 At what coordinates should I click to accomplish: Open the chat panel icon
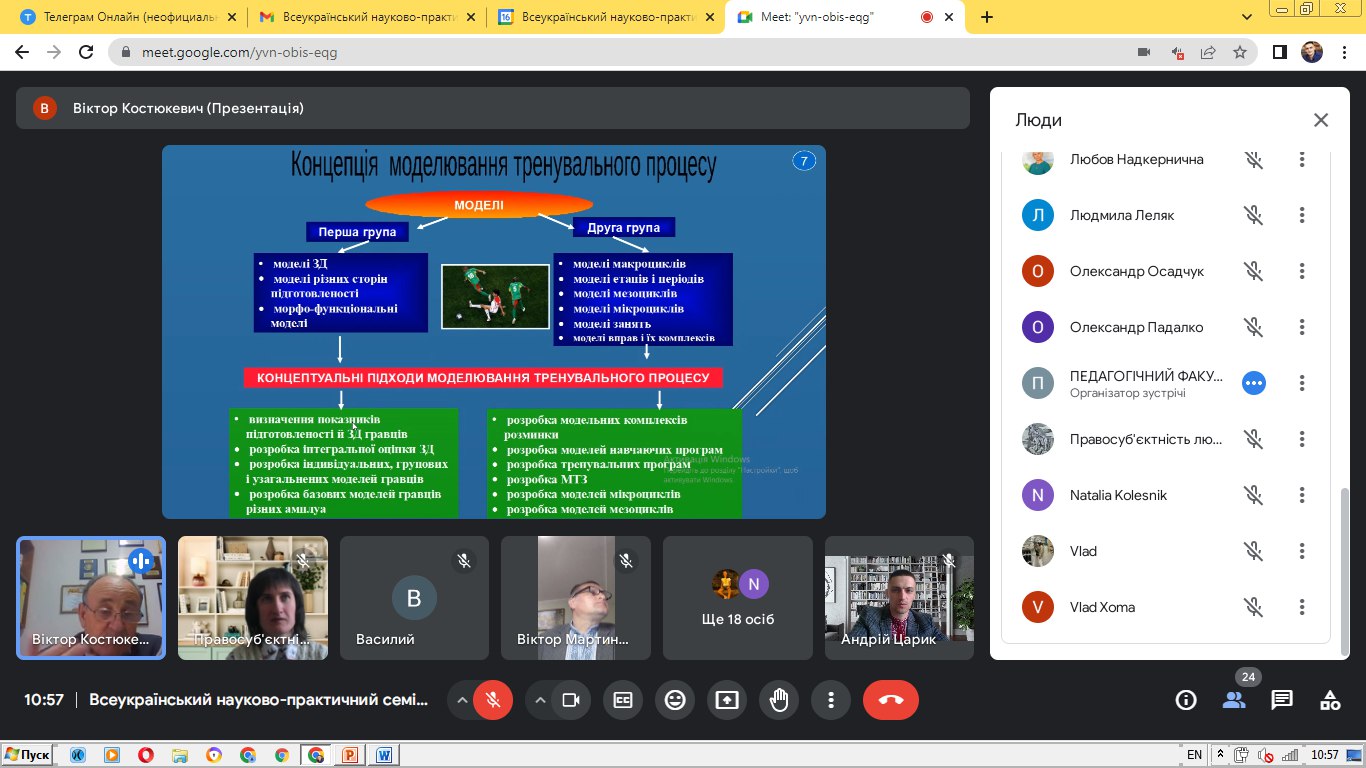point(1282,700)
